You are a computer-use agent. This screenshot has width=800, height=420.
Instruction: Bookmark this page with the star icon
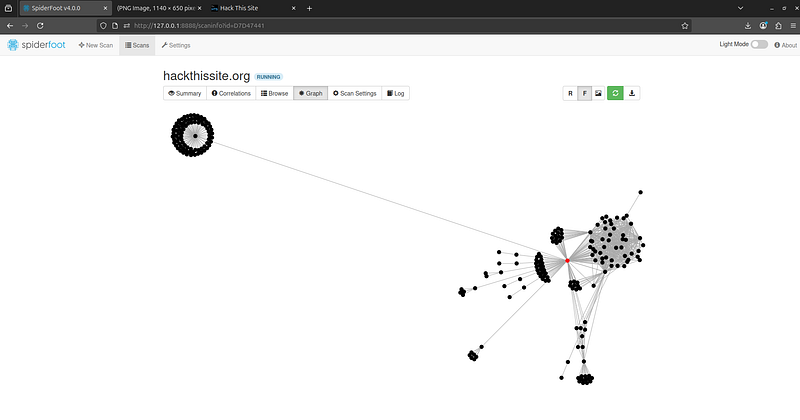(x=685, y=26)
